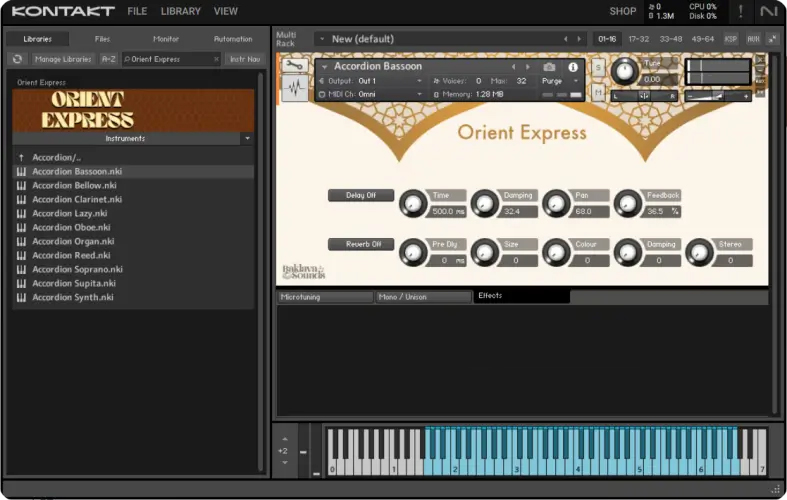Open the VIEW menu
Image resolution: width=787 pixels, height=500 pixels.
[225, 11]
